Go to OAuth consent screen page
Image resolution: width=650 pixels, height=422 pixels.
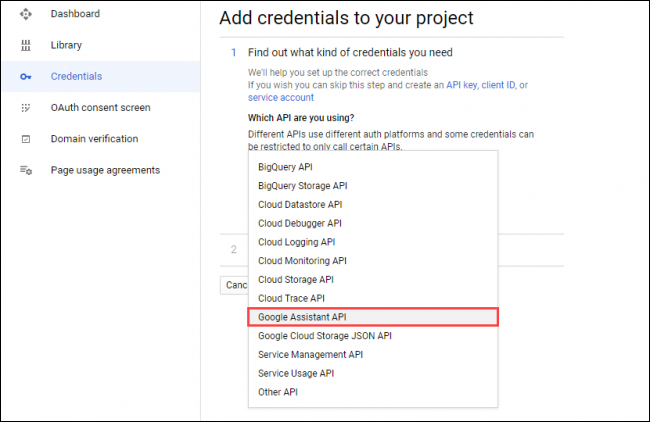[99, 107]
